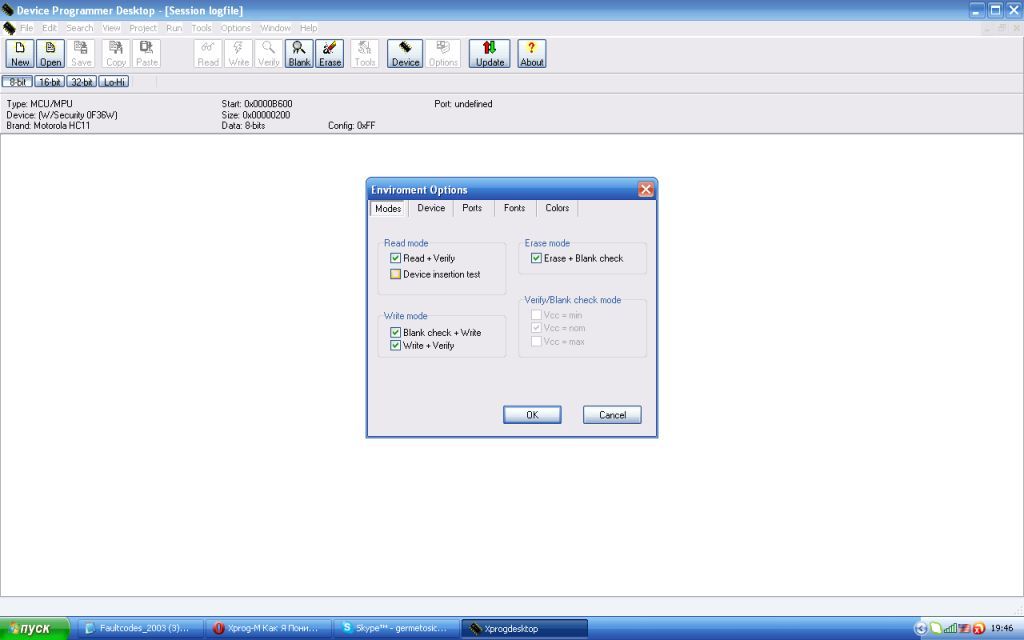Click the Save toolbar button
The height and width of the screenshot is (640, 1024).
click(81, 54)
